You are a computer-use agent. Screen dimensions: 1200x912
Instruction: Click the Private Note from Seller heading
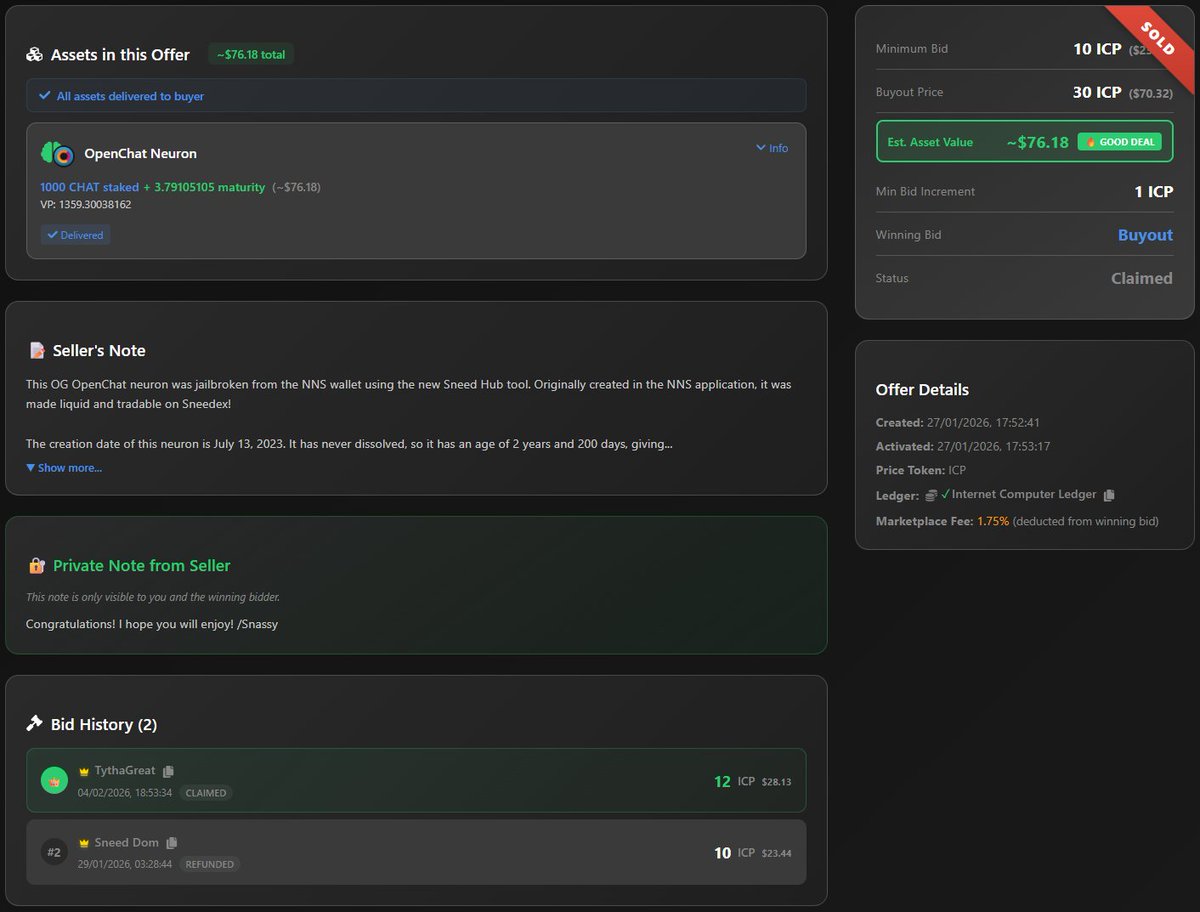pyautogui.click(x=141, y=566)
